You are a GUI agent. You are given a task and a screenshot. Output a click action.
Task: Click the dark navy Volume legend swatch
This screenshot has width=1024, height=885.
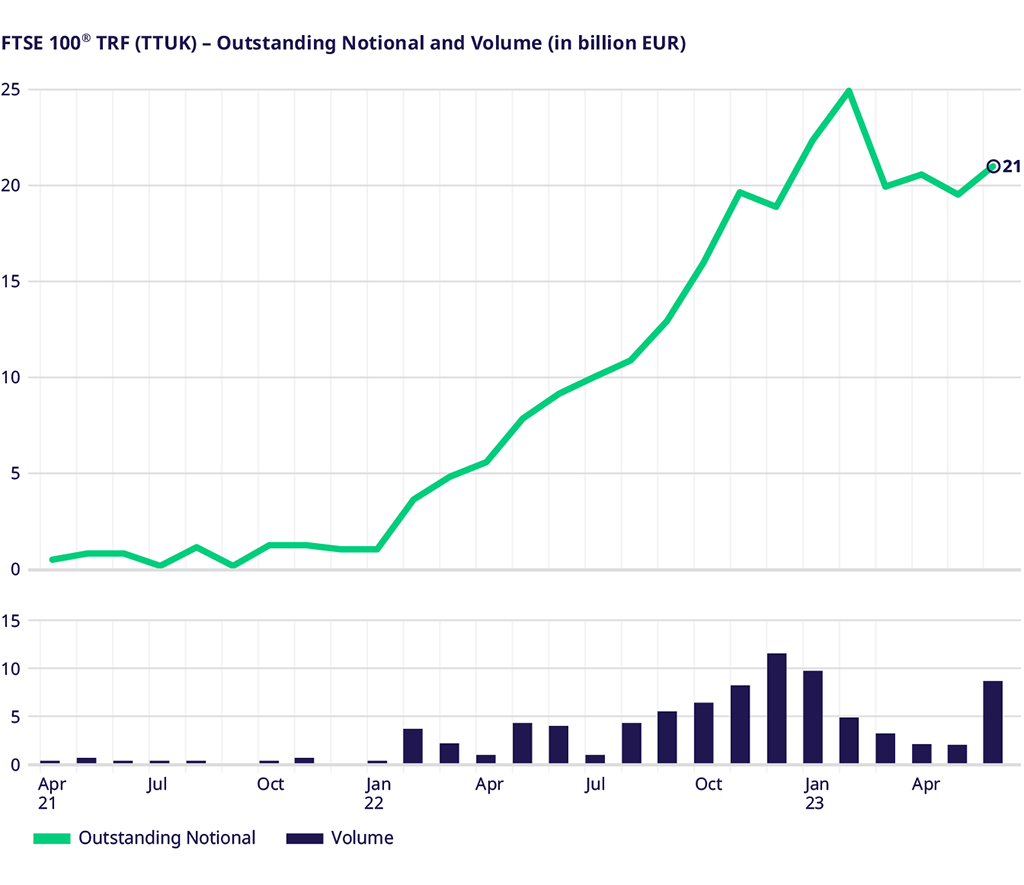click(304, 838)
